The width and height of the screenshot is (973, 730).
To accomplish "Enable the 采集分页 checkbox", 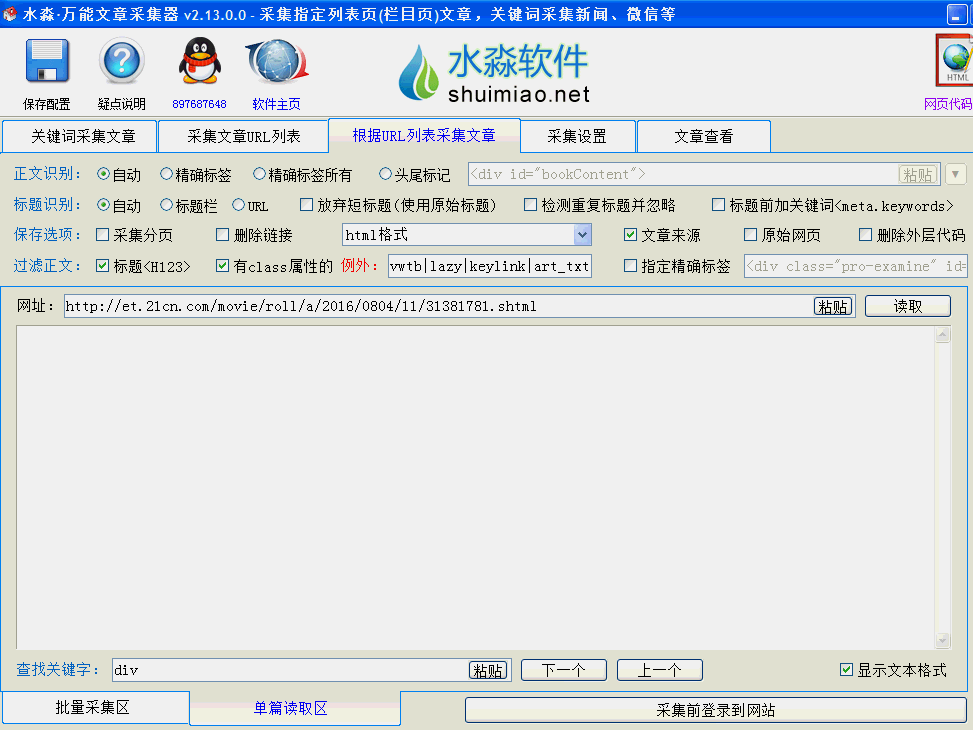I will [x=102, y=235].
